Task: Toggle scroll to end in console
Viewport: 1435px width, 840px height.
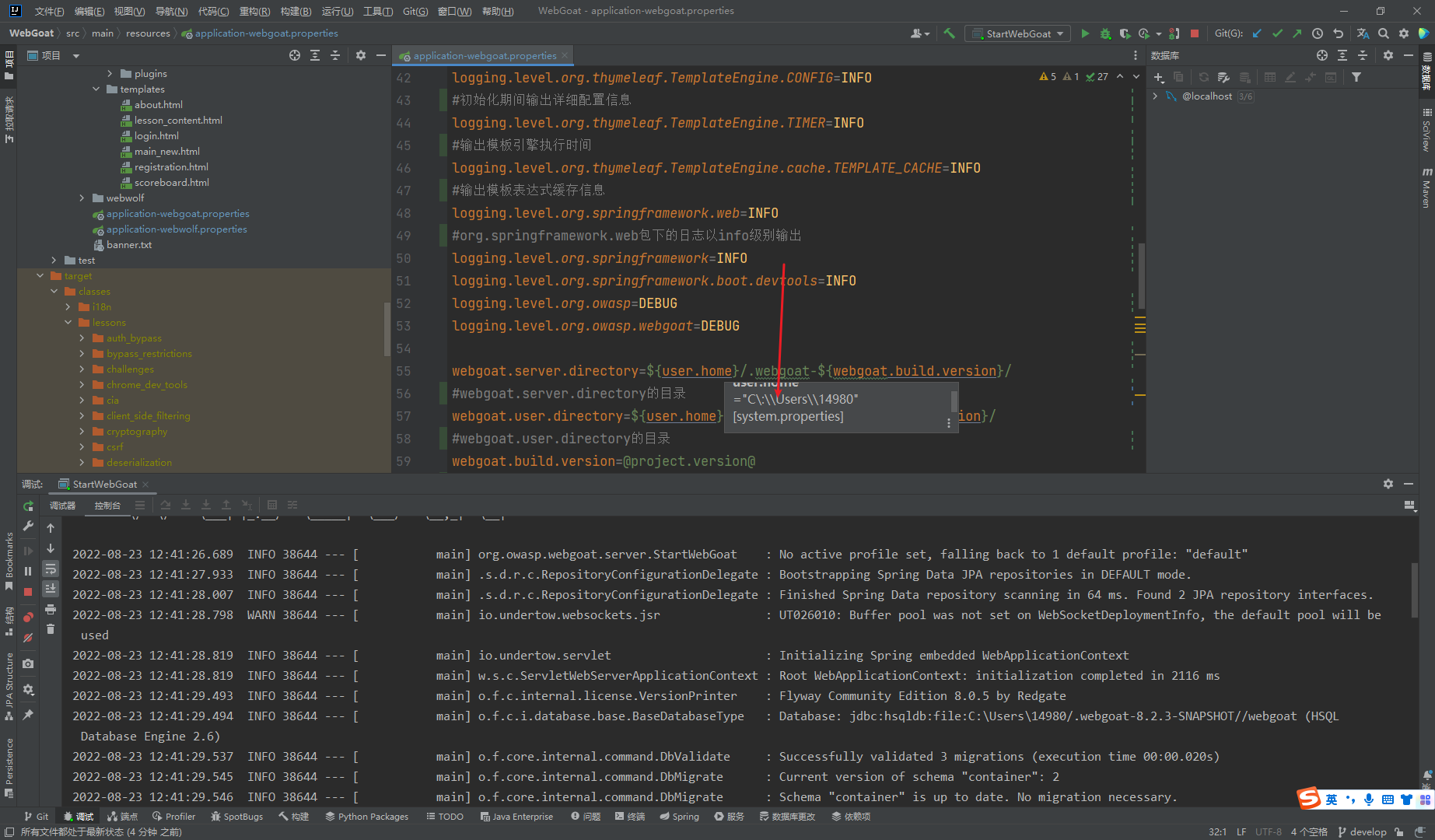Action: [x=51, y=589]
